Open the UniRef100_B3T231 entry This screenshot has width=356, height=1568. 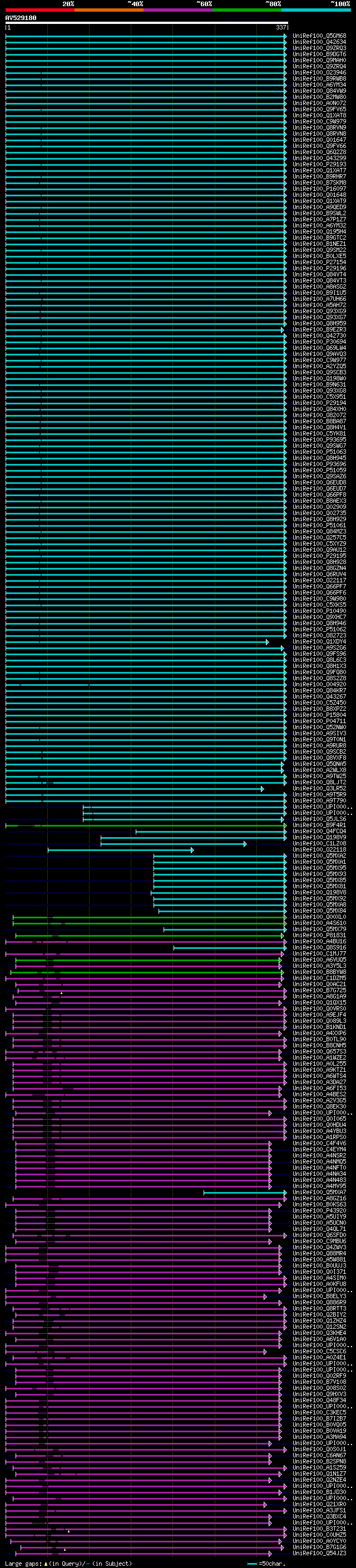[319, 1529]
